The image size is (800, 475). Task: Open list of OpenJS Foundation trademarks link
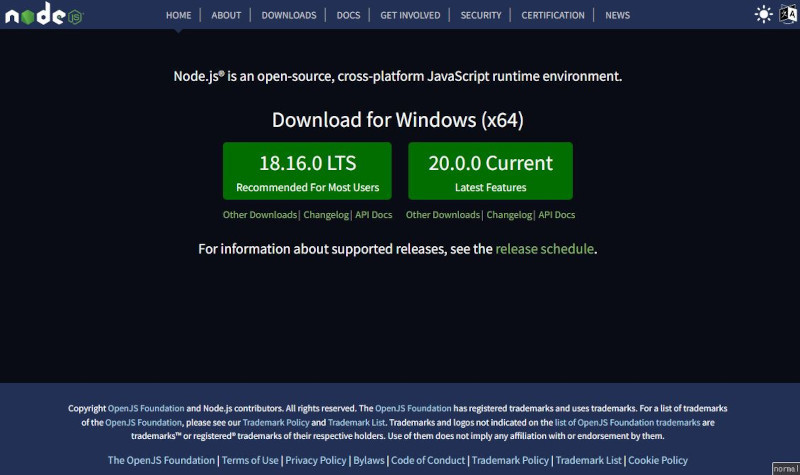click(x=628, y=422)
